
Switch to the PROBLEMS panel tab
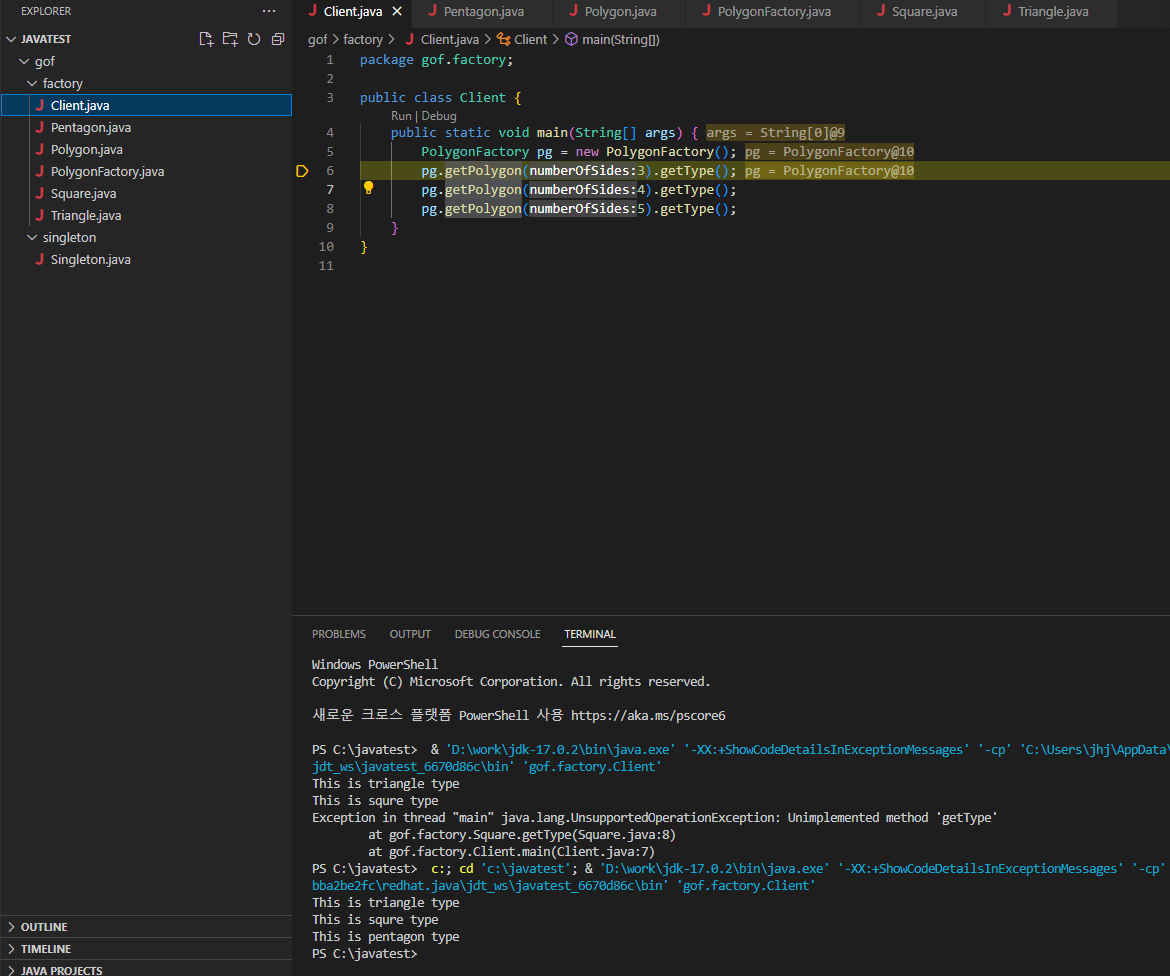tap(339, 634)
